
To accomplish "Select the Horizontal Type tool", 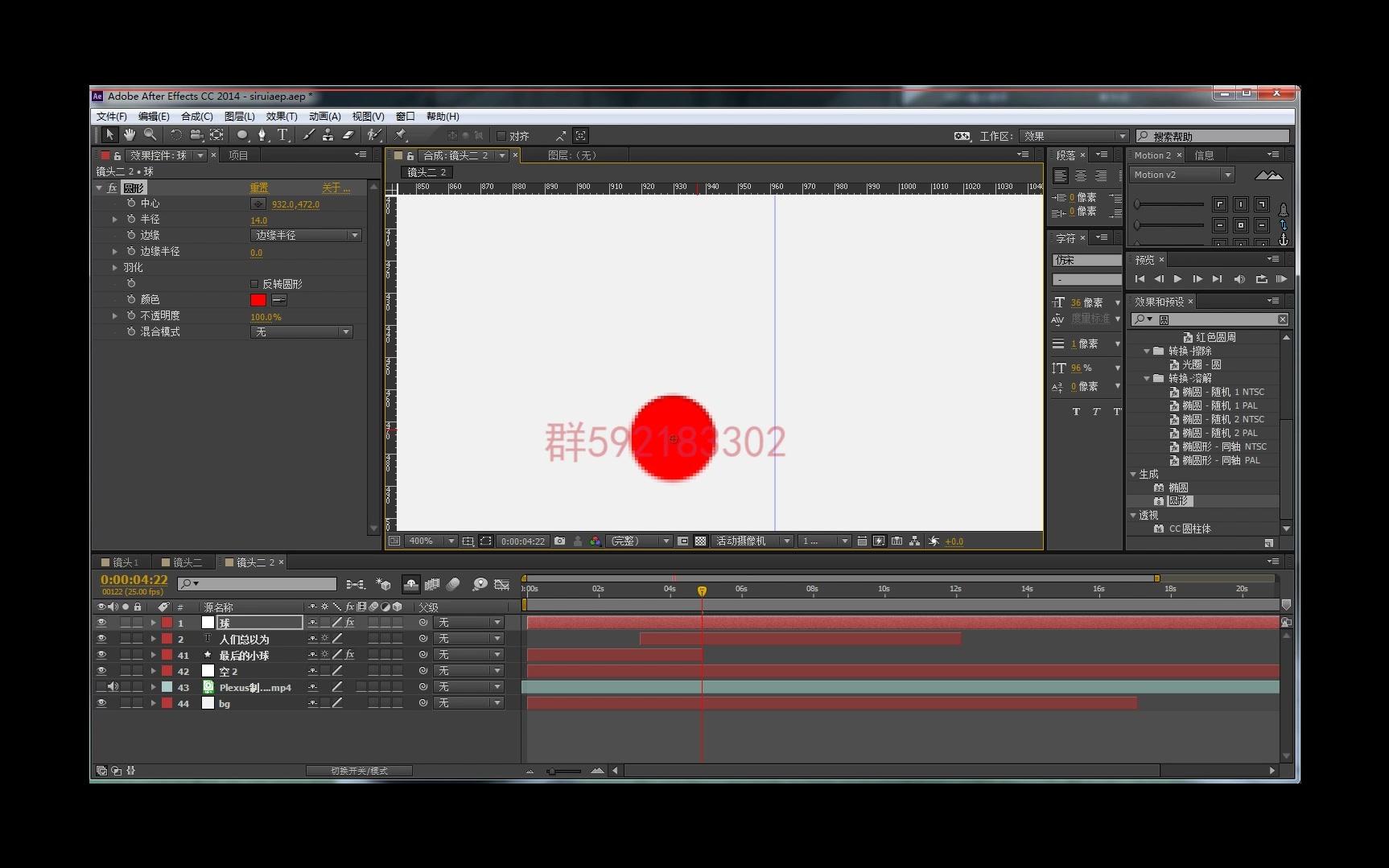I will [x=282, y=136].
